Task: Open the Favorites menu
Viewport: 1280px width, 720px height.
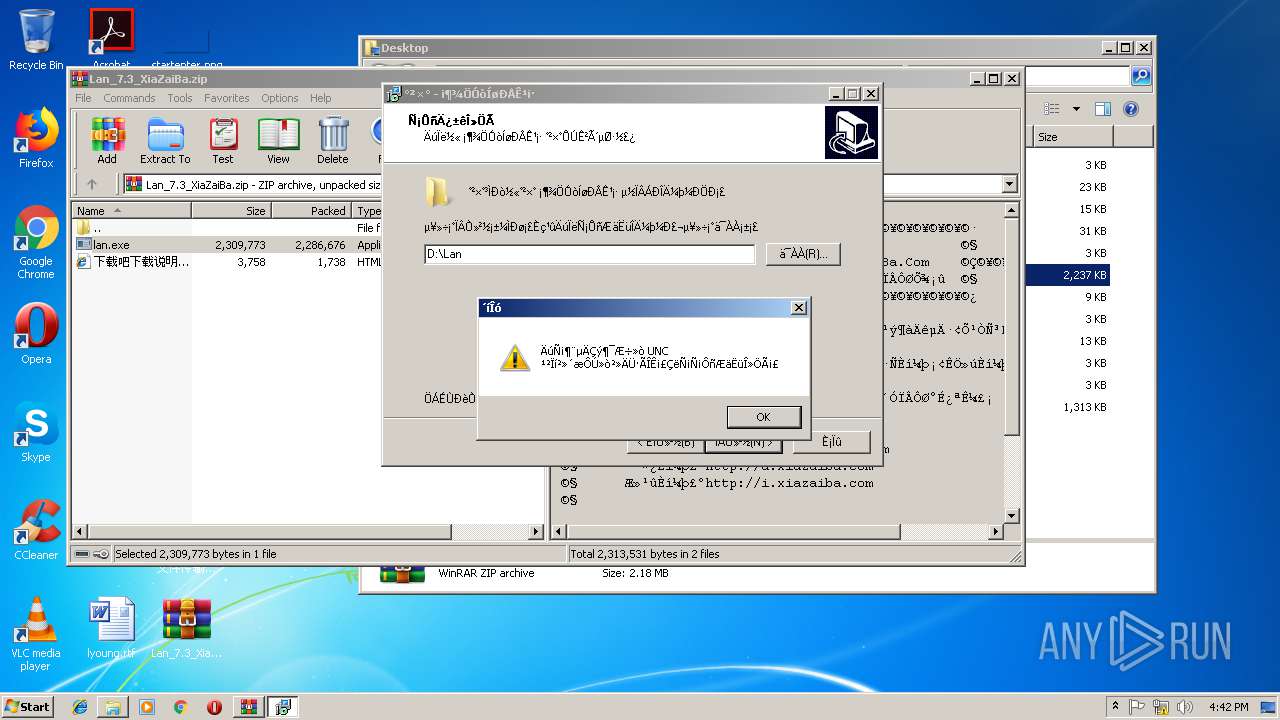Action: click(x=227, y=98)
